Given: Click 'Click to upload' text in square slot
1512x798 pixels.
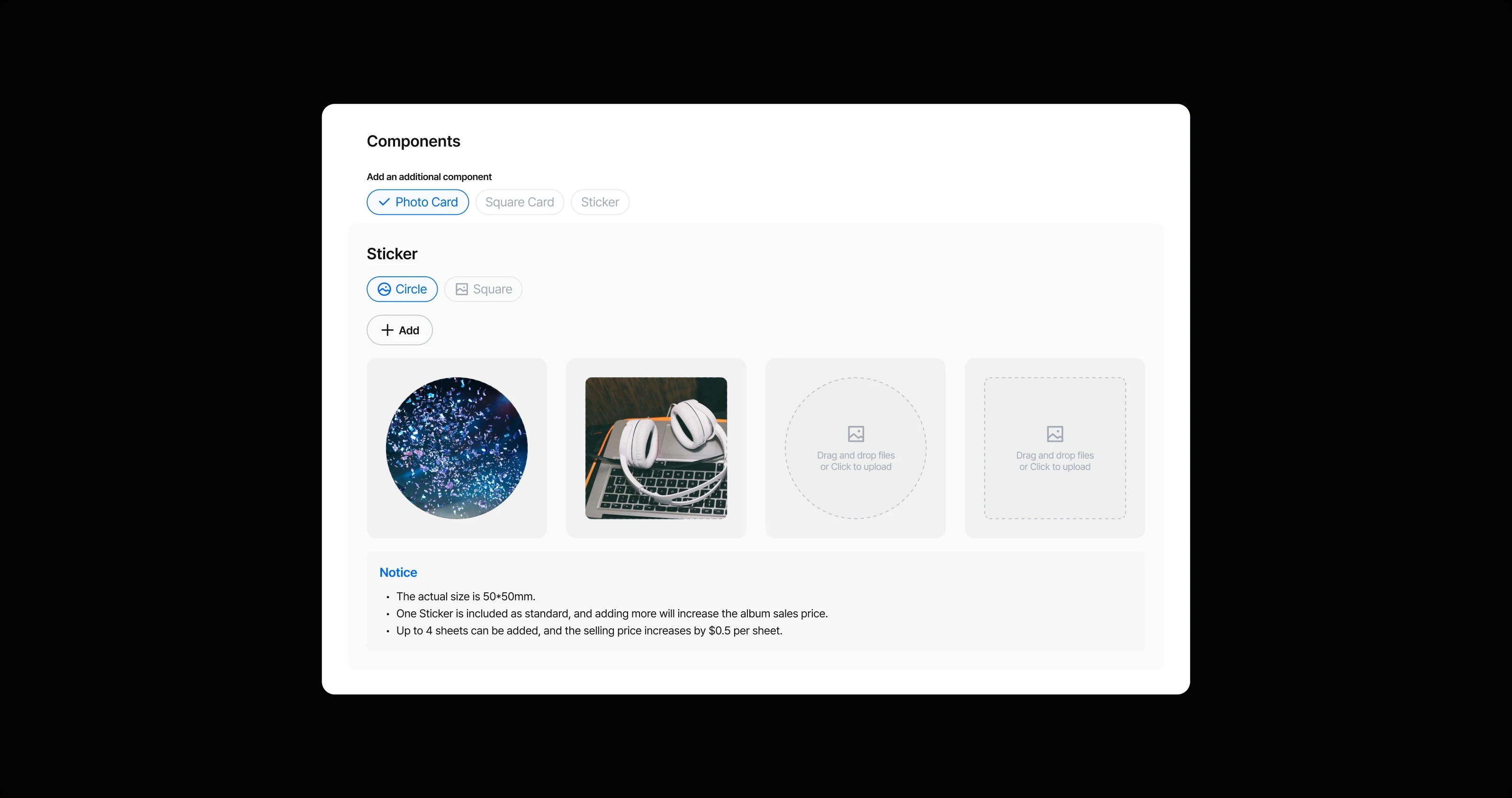Looking at the screenshot, I should point(1060,467).
